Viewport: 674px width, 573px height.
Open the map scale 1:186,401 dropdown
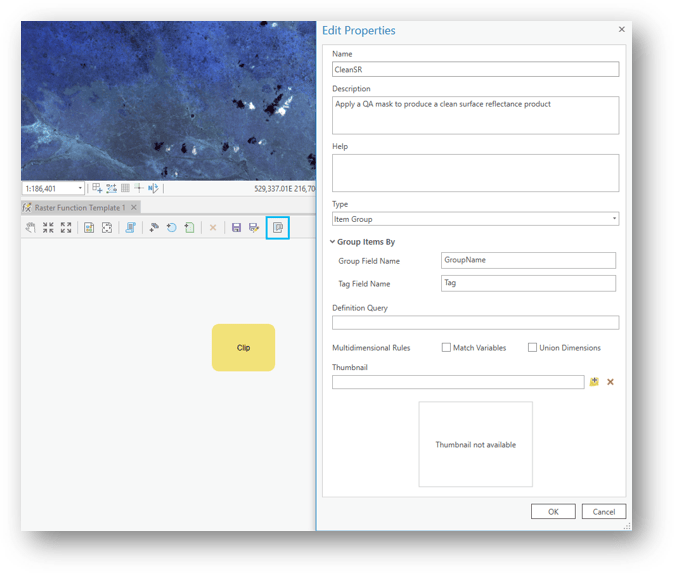point(80,188)
